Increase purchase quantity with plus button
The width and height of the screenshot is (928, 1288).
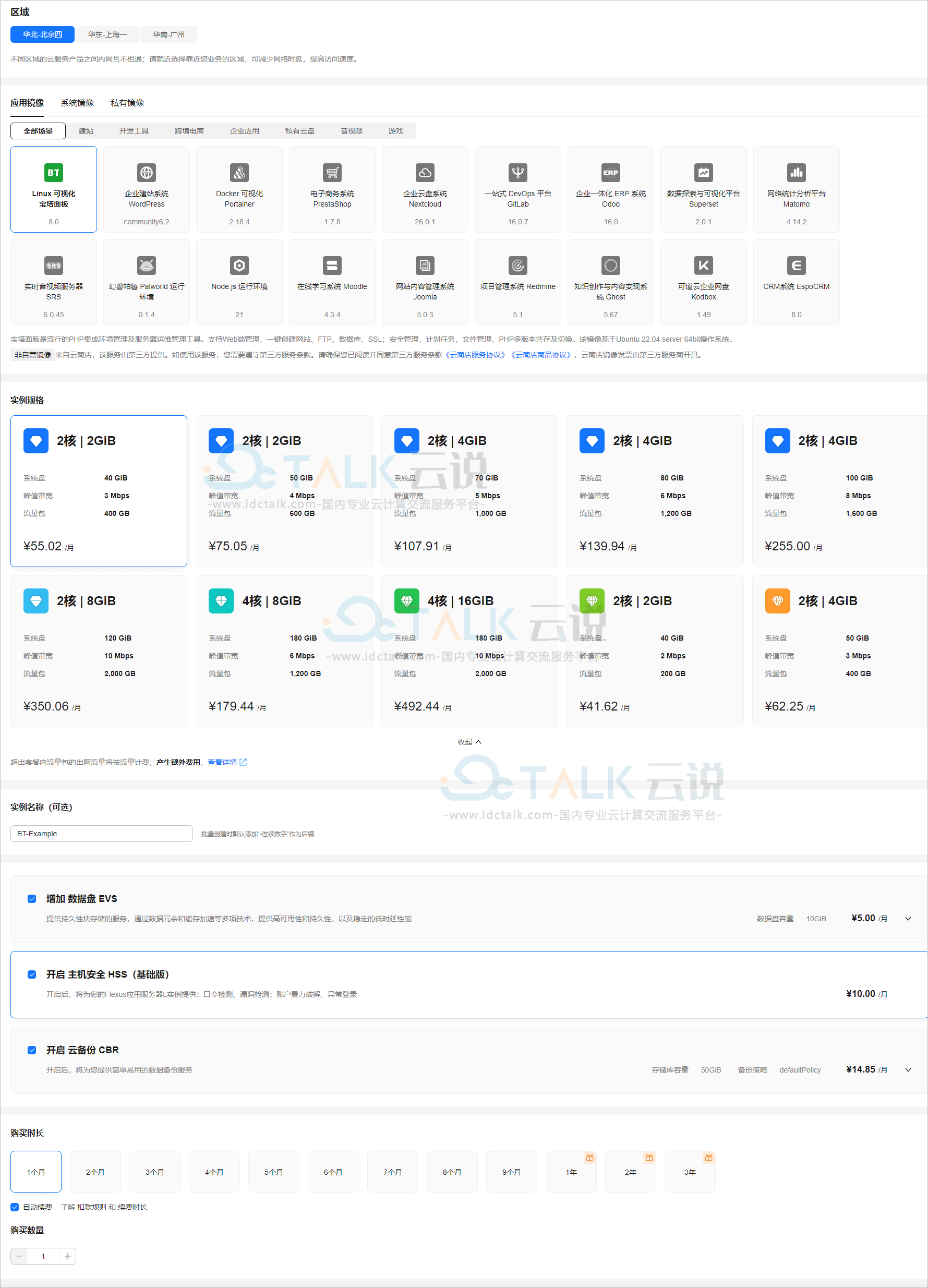pyautogui.click(x=68, y=1256)
